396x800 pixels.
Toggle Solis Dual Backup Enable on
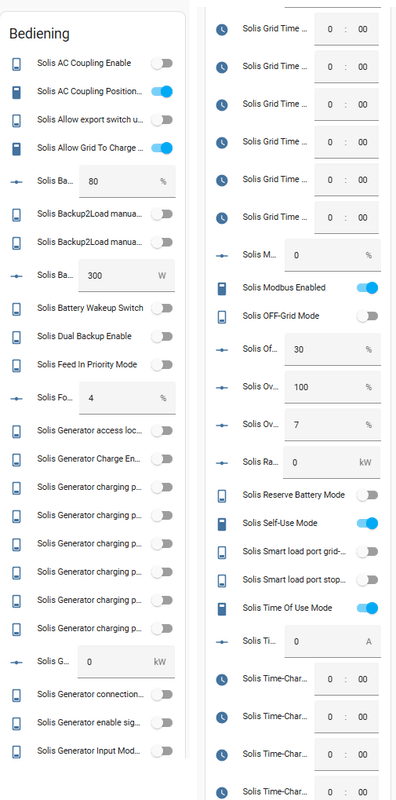point(162,337)
